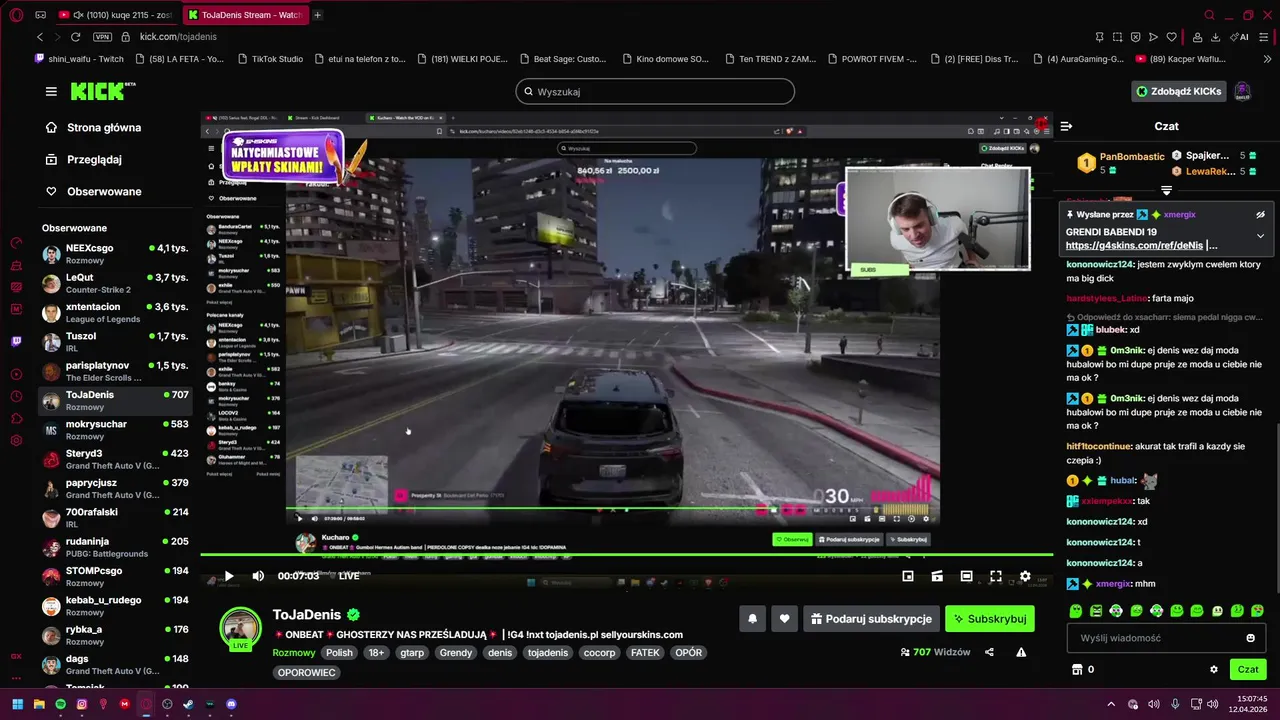Open browser downloads icon

pos(1215,37)
